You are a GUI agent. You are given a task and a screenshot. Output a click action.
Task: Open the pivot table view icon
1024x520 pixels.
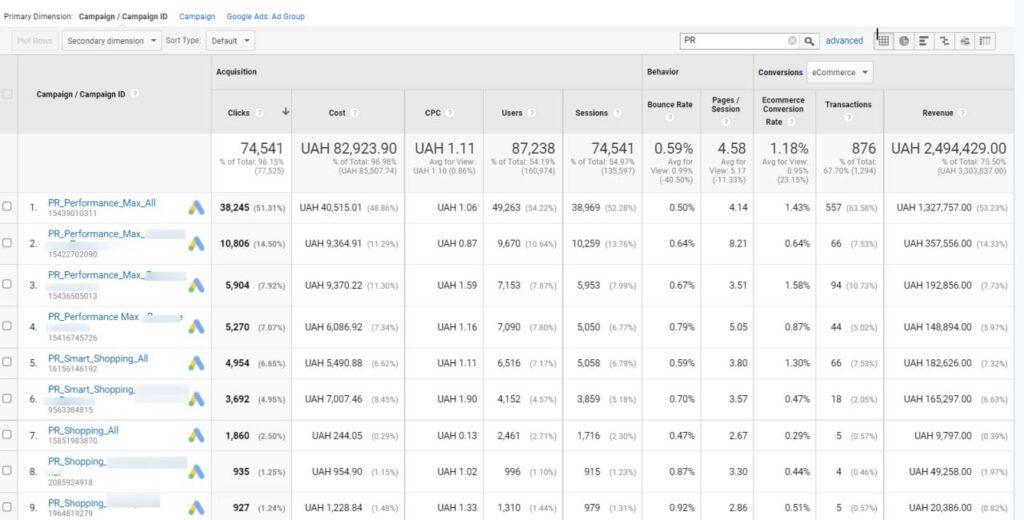[985, 41]
